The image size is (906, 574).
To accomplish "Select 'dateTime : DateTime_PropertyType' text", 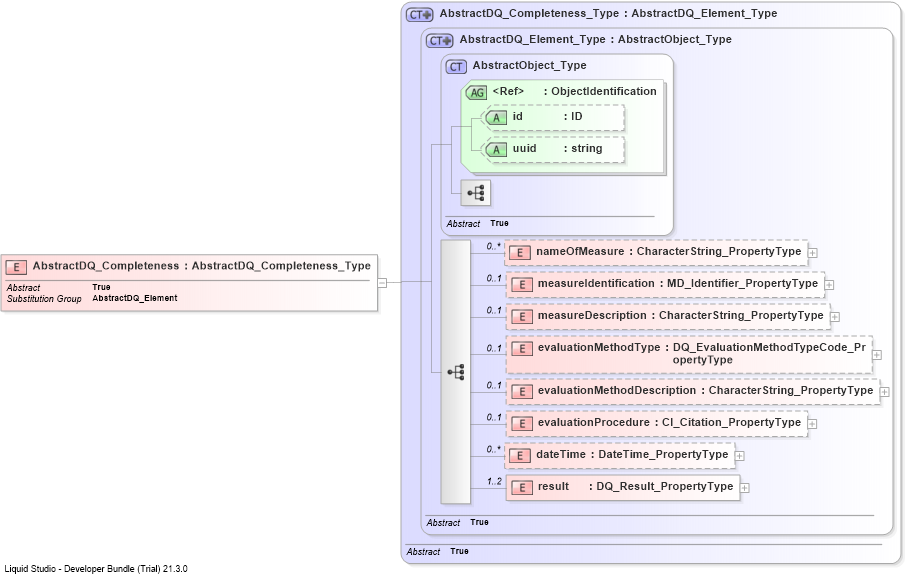I will 632,454.
